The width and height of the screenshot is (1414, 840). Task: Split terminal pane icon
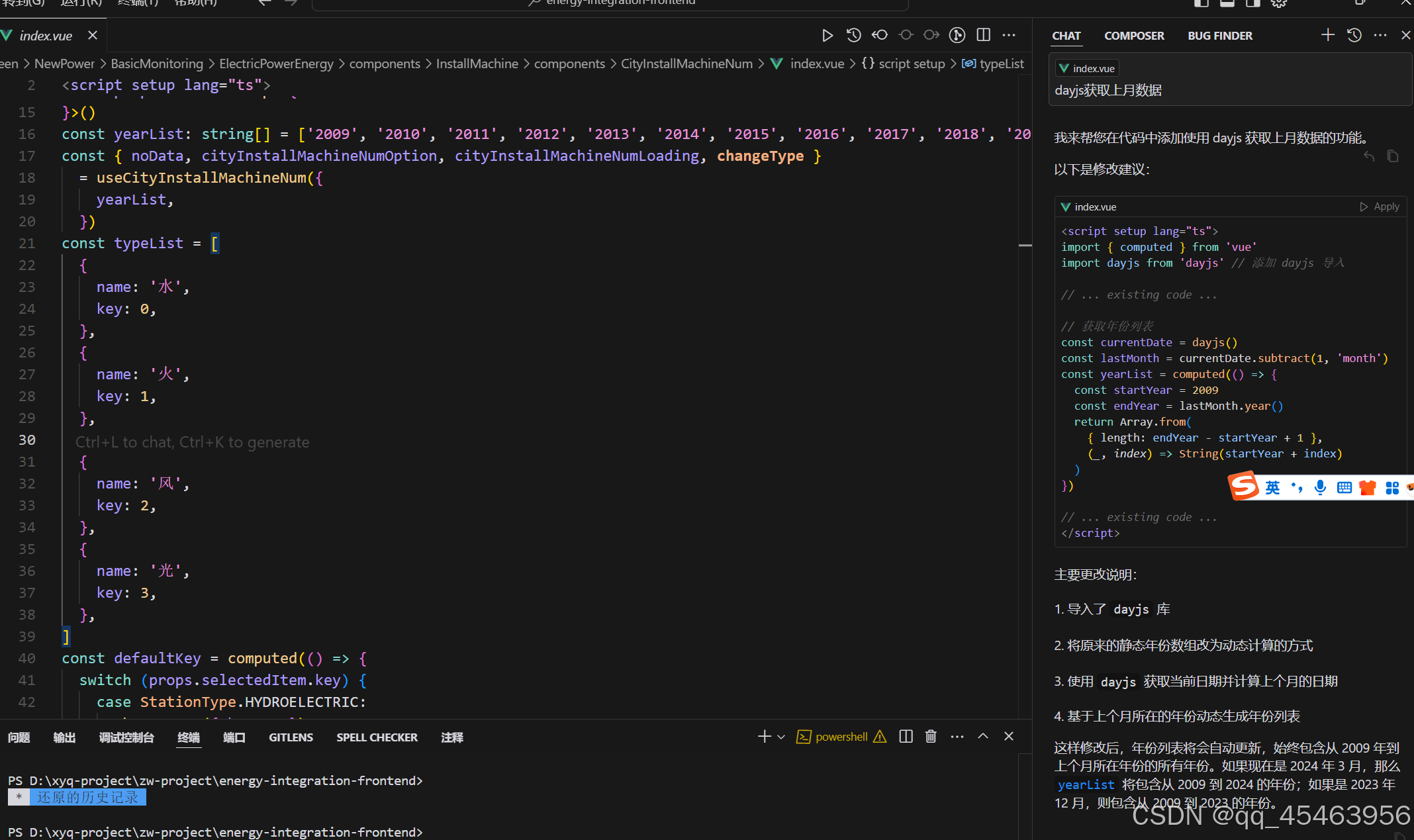pos(906,737)
